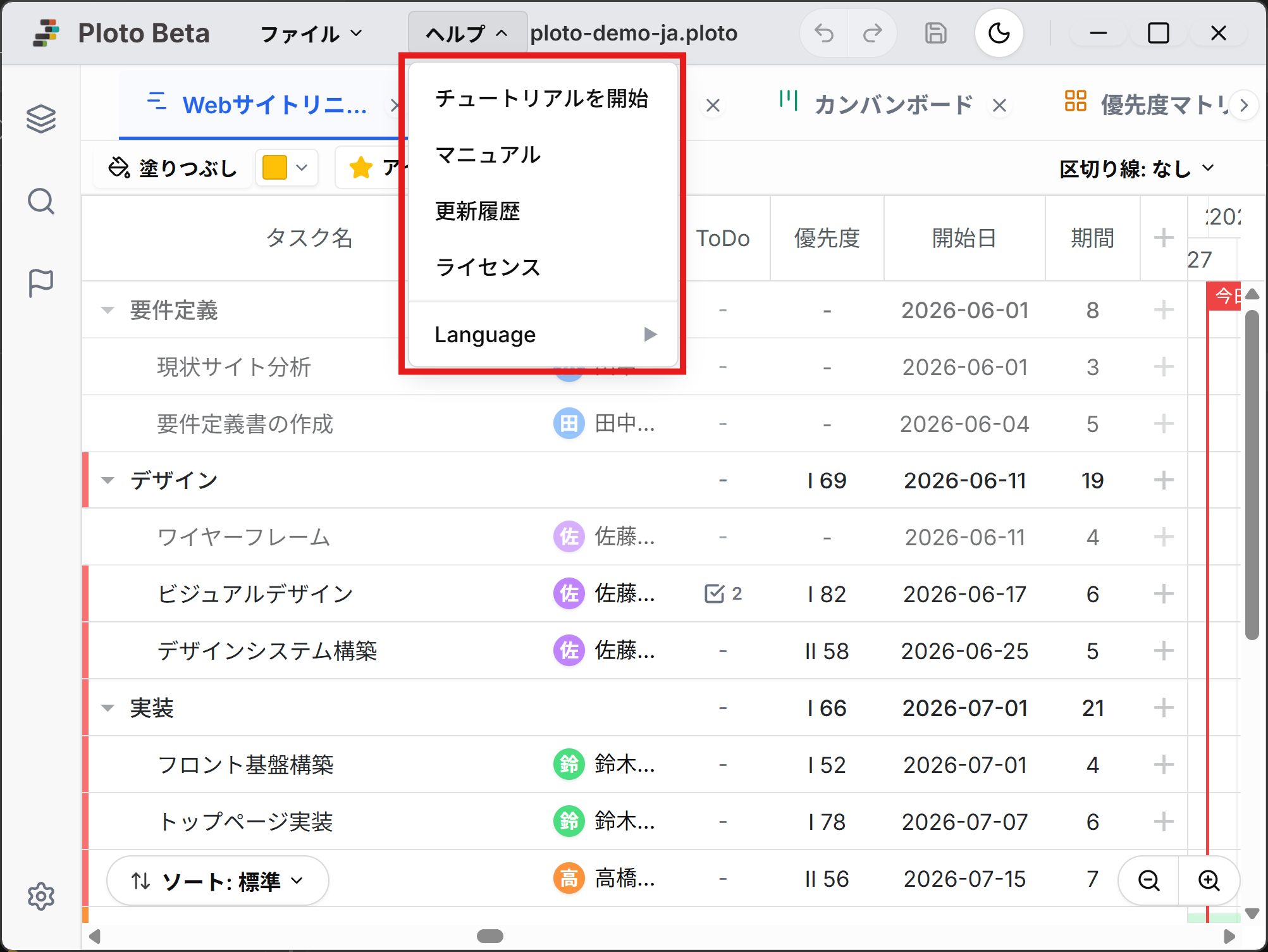Click the plus icon in トップページ実装 row
The height and width of the screenshot is (952, 1268).
[x=1163, y=821]
